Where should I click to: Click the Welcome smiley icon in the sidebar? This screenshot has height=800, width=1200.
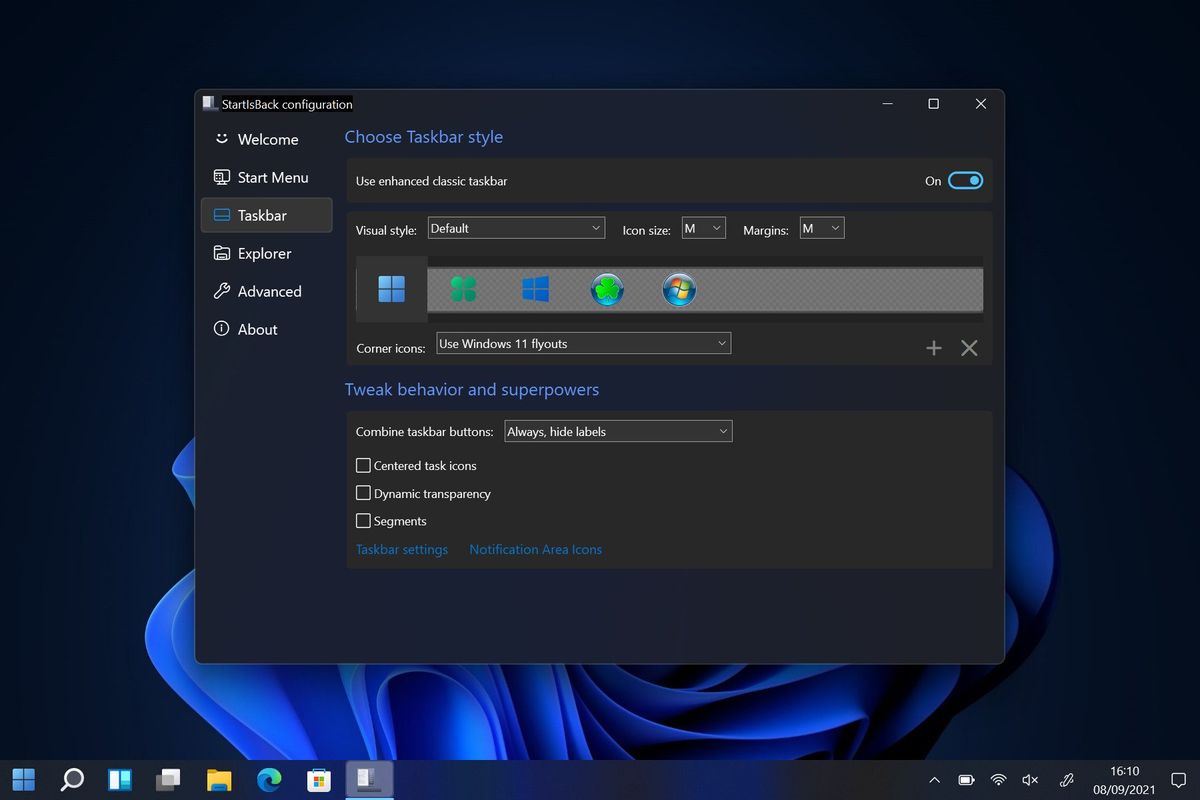point(221,139)
